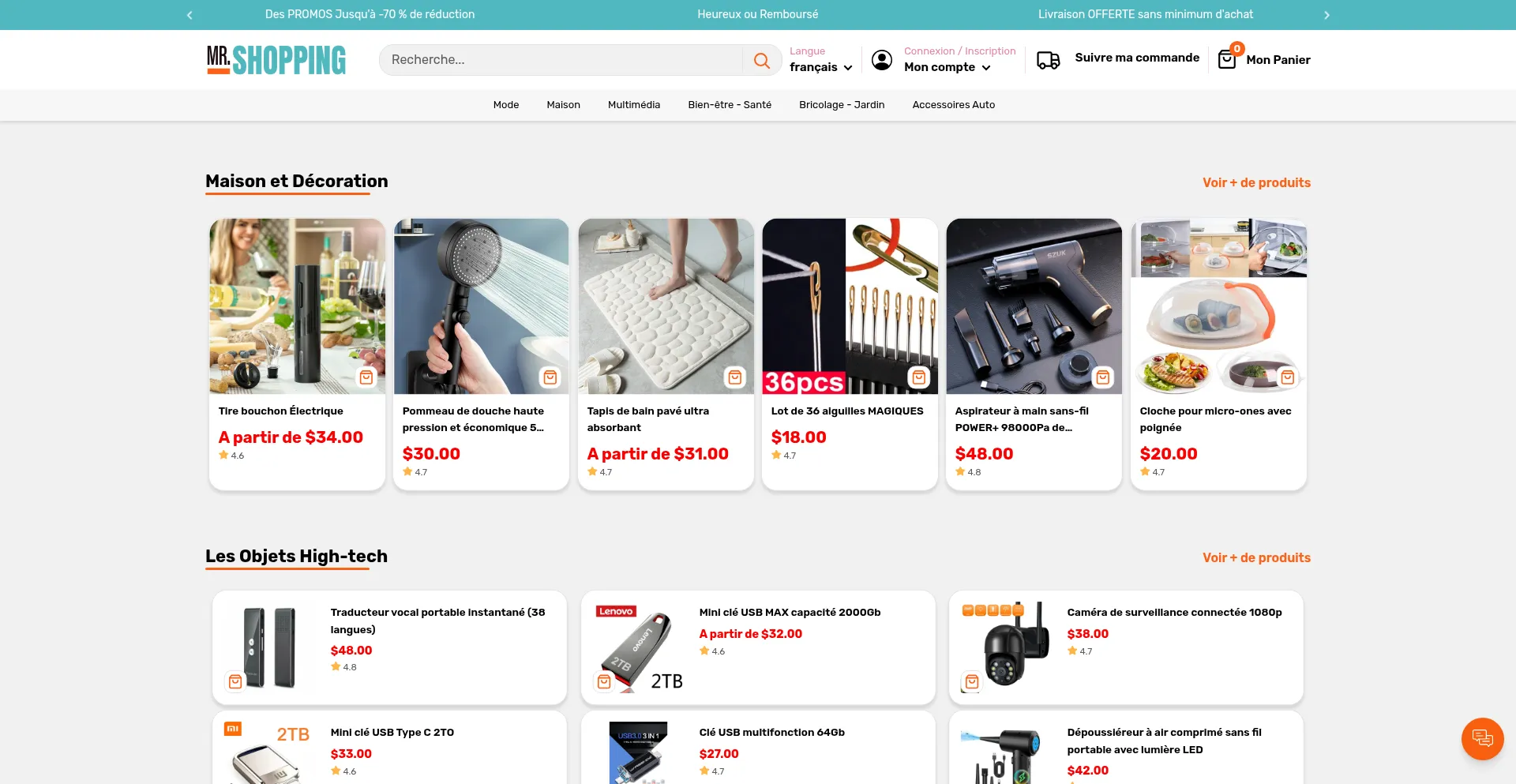Click Tapis de bain pavé ultra absorbant title
The image size is (1516, 784).
[x=647, y=420]
